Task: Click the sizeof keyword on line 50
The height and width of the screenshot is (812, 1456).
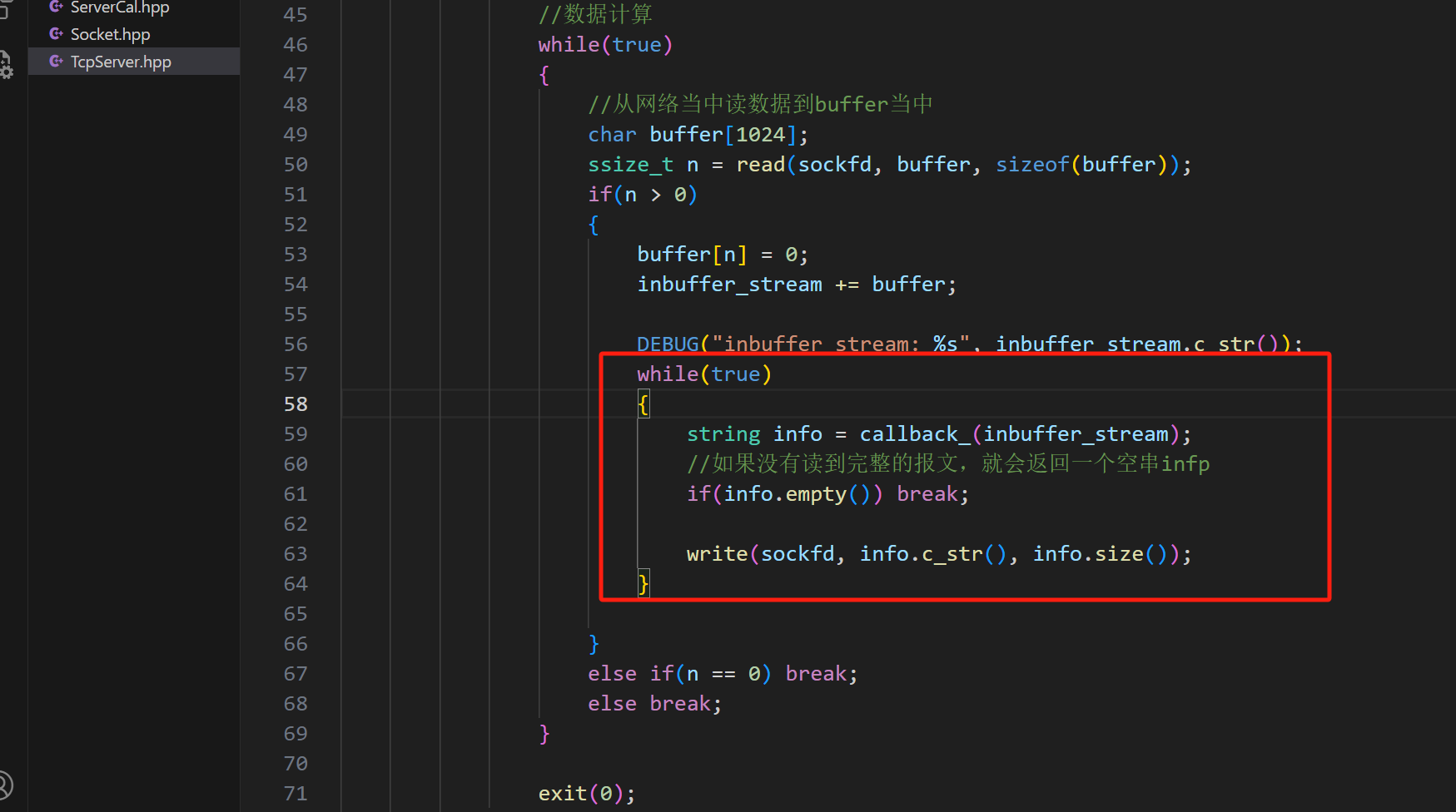Action: coord(1032,165)
